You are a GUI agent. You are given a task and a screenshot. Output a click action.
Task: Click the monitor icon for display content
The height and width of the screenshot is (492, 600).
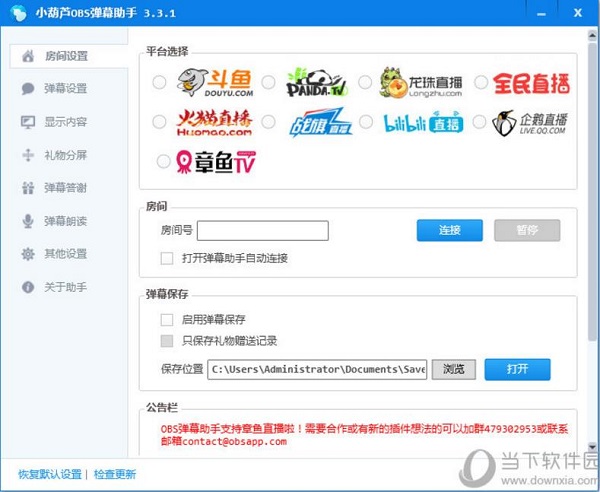point(28,122)
